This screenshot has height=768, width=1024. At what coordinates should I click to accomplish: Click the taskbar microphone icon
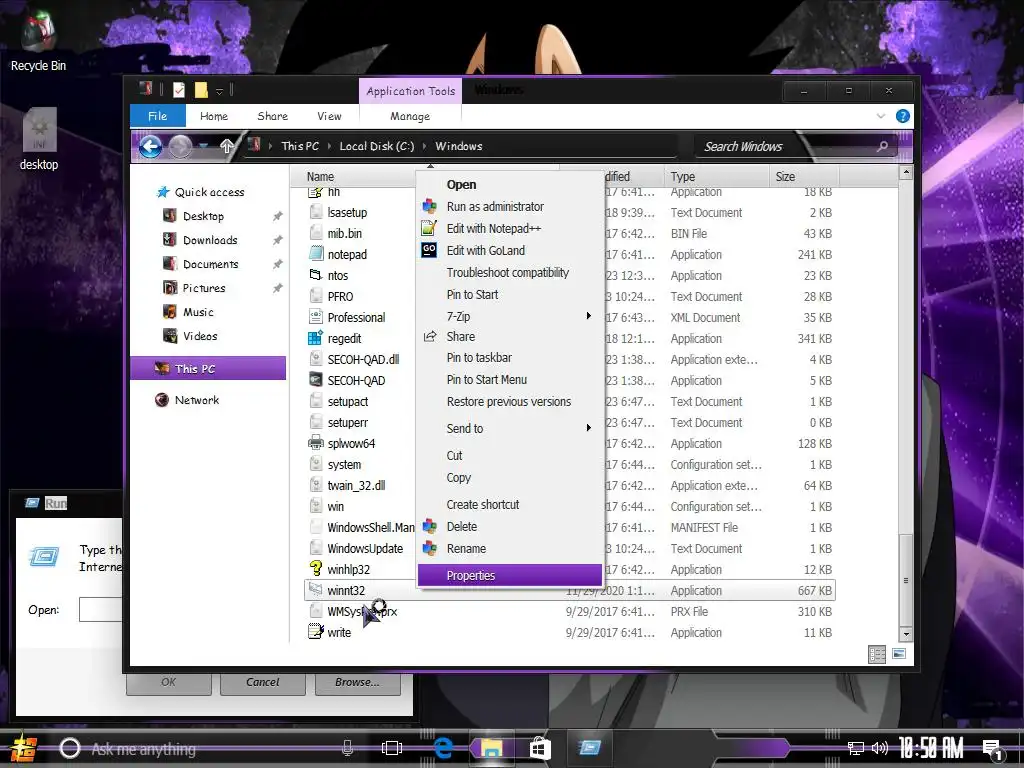(x=347, y=748)
